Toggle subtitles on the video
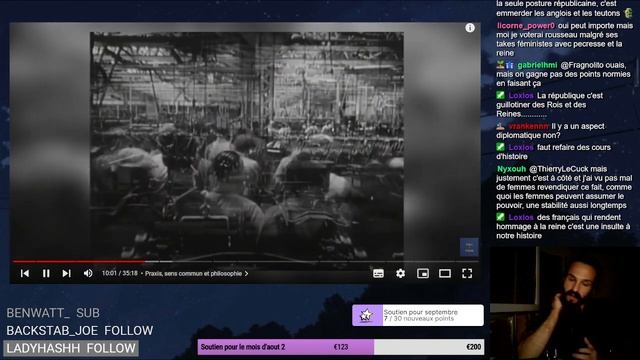Viewport: 640px width, 360px height. [378, 273]
